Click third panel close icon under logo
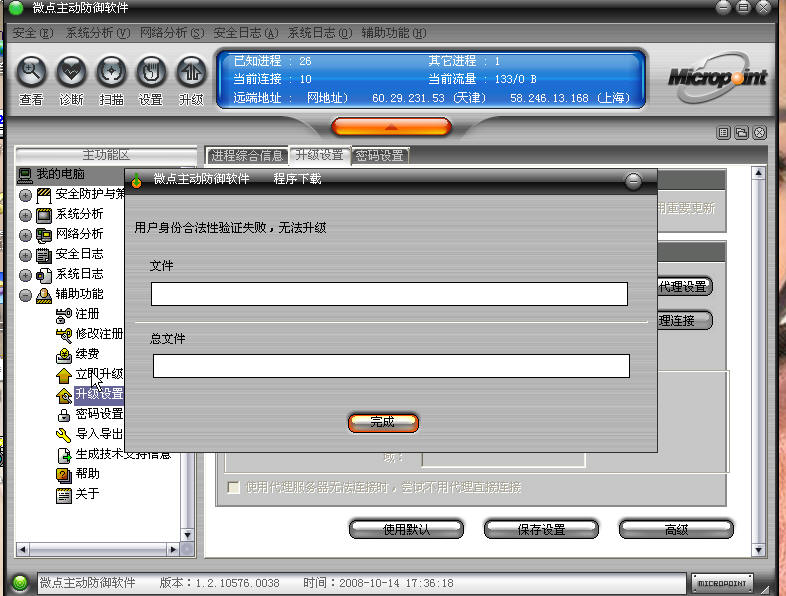This screenshot has width=786, height=596. point(760,133)
